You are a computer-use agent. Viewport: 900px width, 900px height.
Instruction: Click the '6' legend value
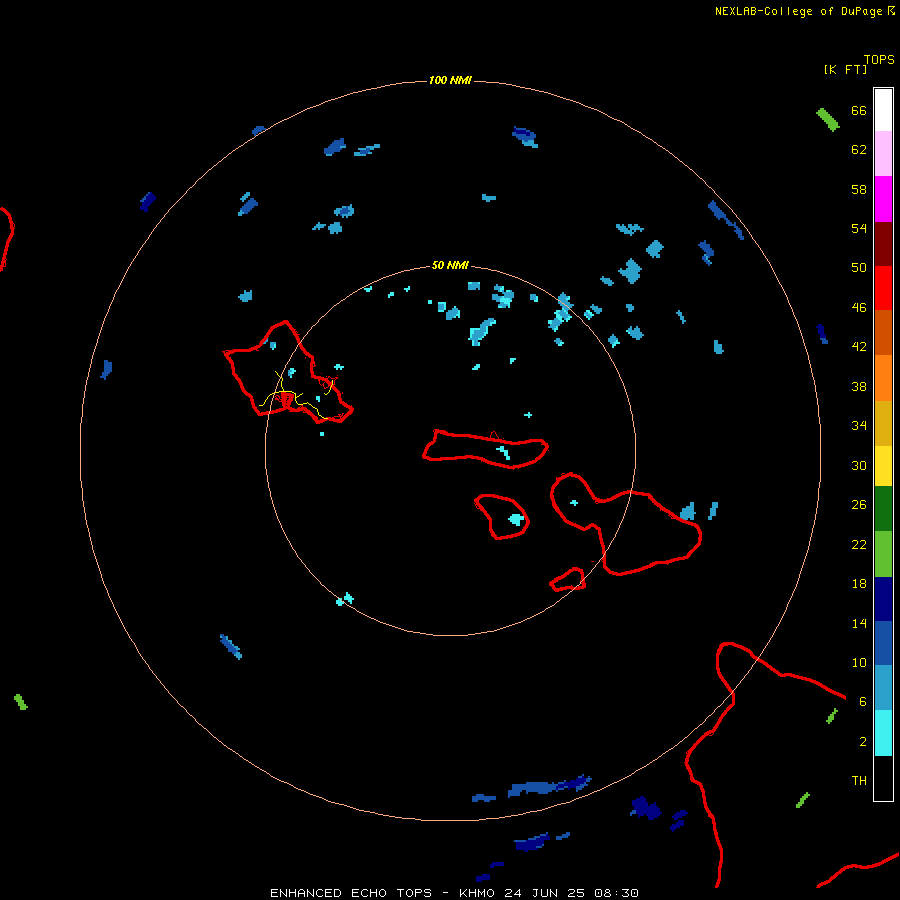click(x=863, y=701)
